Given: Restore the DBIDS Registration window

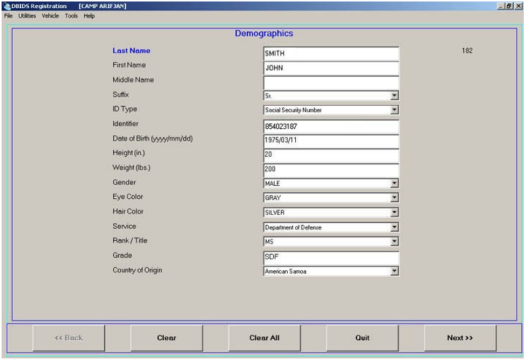Looking at the screenshot, I should (x=509, y=6).
